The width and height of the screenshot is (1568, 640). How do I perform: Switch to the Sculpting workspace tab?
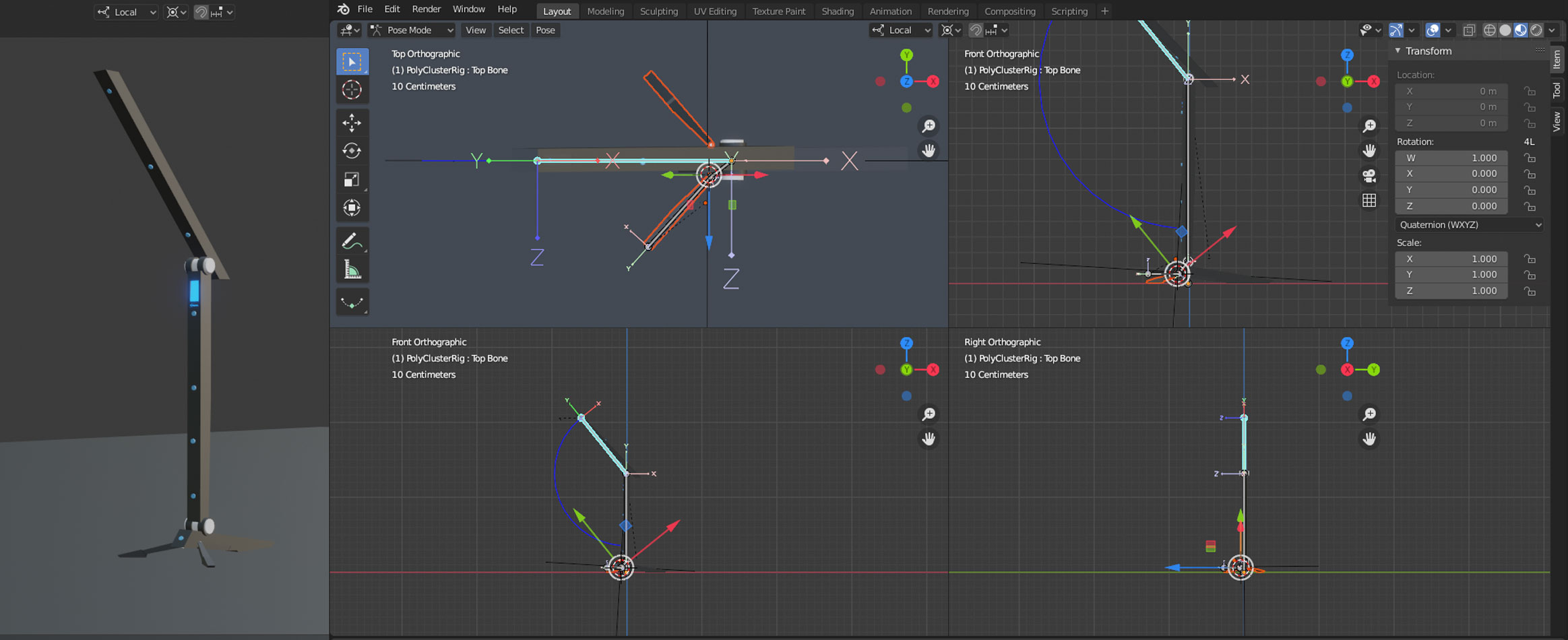pyautogui.click(x=658, y=11)
